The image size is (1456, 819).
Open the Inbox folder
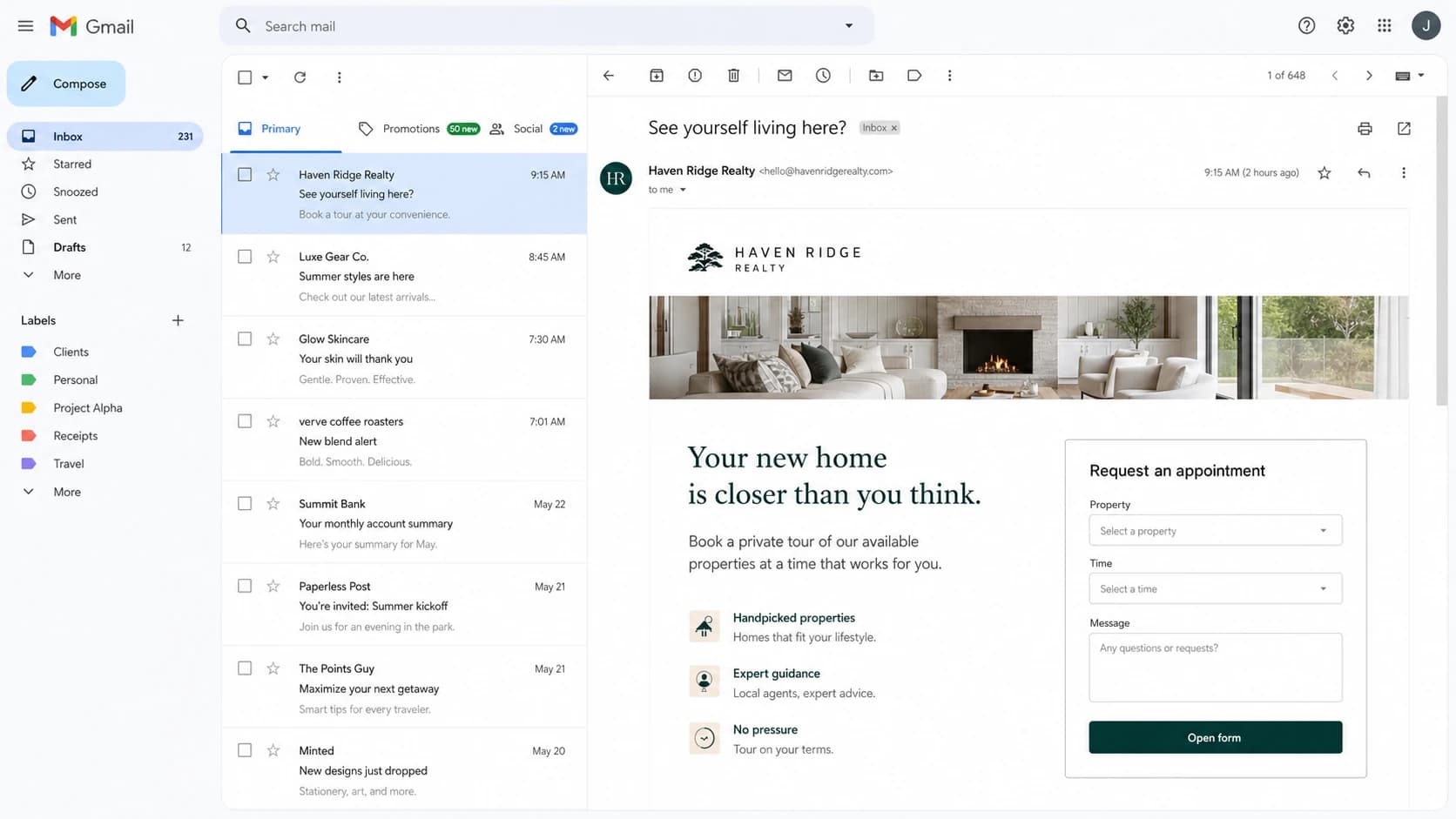click(104, 137)
